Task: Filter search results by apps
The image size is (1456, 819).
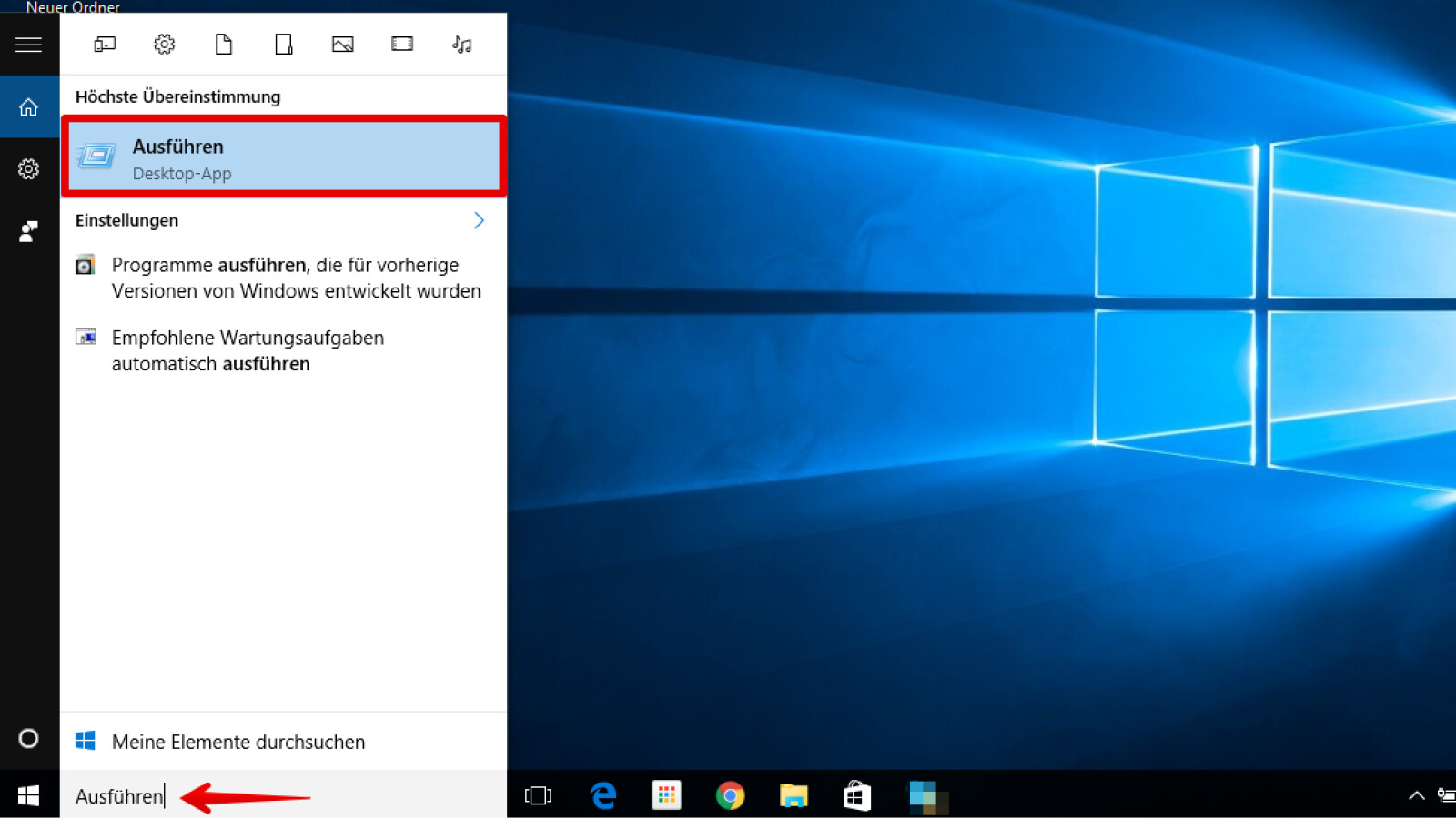Action: 105,45
